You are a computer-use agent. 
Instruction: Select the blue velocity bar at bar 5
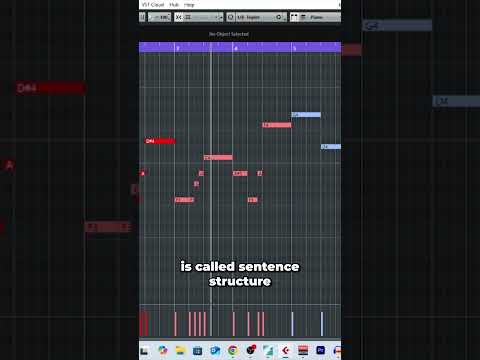pyautogui.click(x=292, y=324)
